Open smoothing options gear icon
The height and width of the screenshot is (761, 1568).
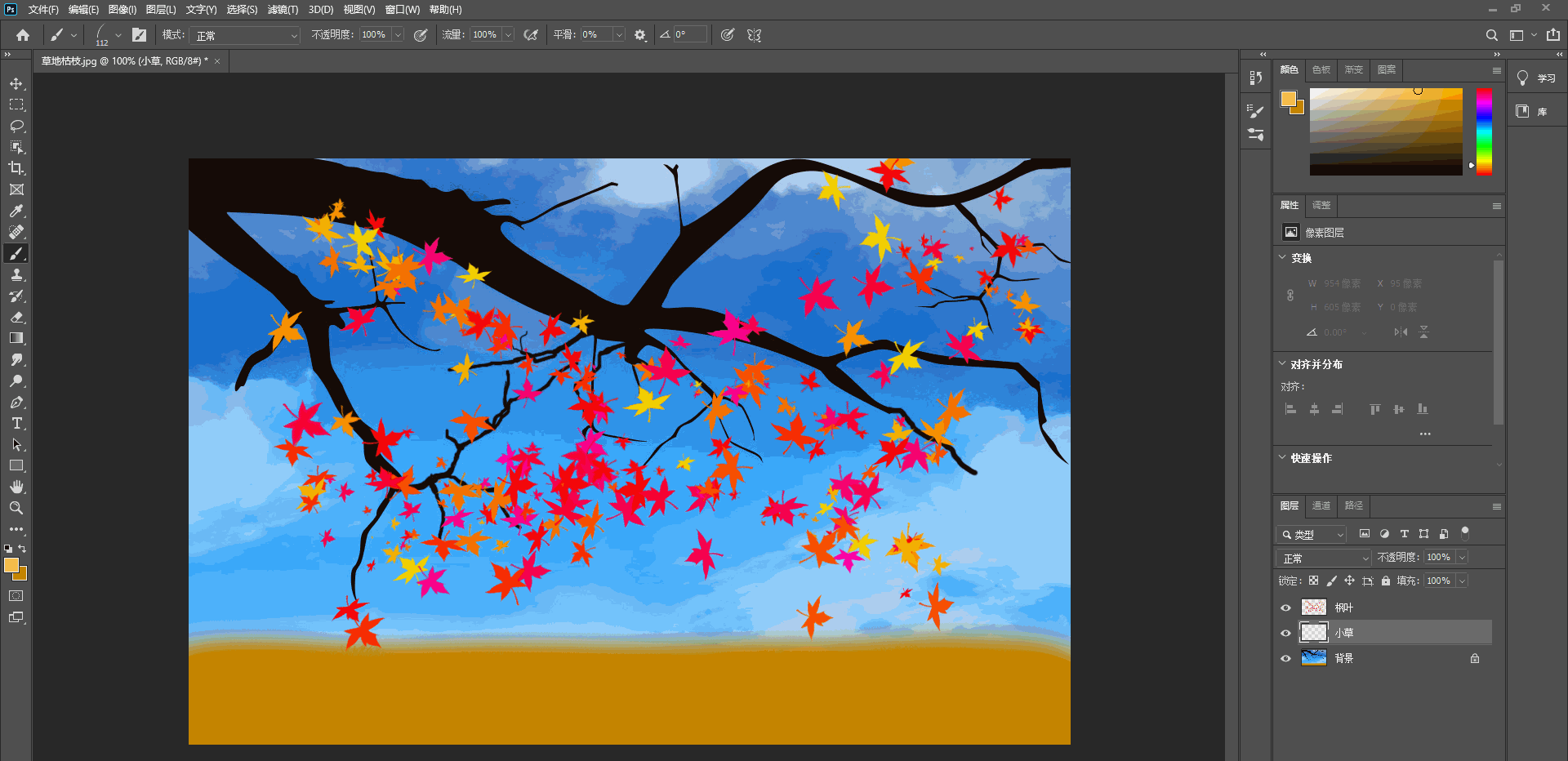tap(640, 35)
